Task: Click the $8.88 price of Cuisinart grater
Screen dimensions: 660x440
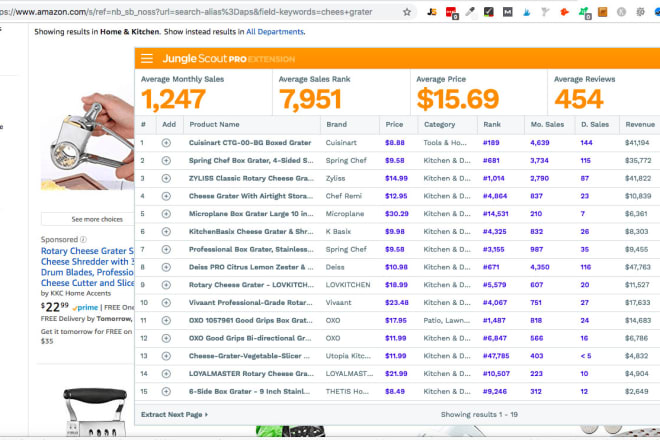Action: [x=394, y=143]
